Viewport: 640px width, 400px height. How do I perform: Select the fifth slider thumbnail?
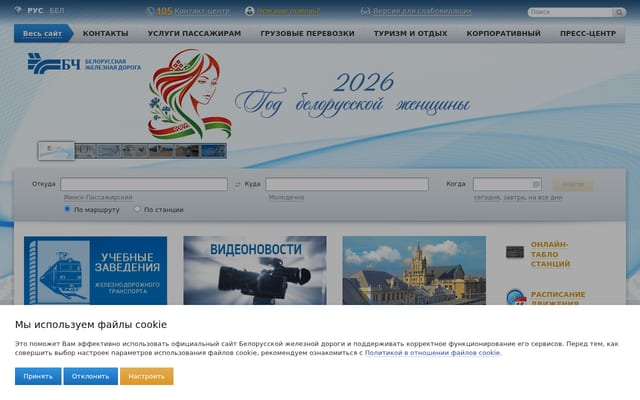(161, 151)
